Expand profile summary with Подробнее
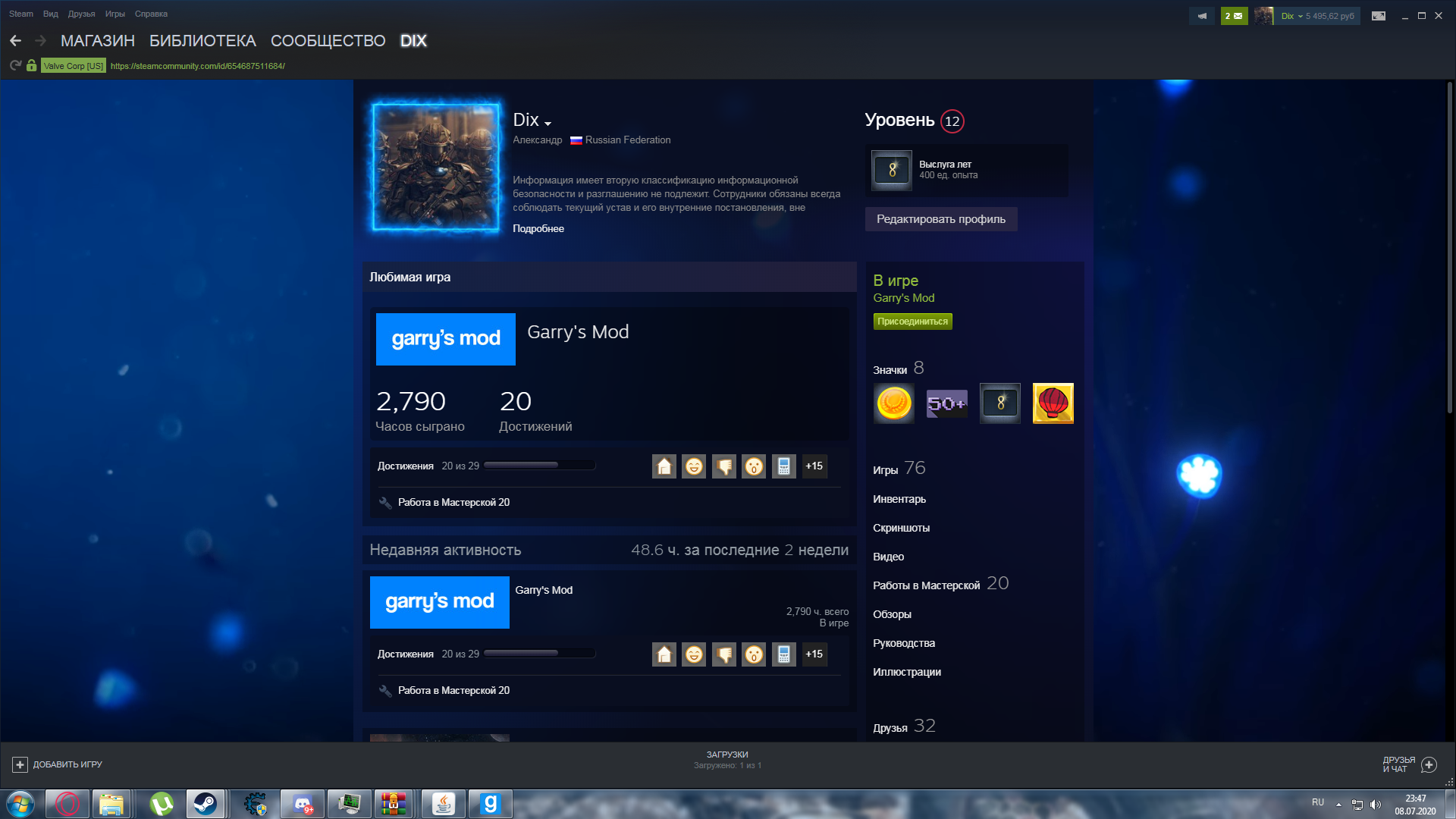 pyautogui.click(x=538, y=228)
